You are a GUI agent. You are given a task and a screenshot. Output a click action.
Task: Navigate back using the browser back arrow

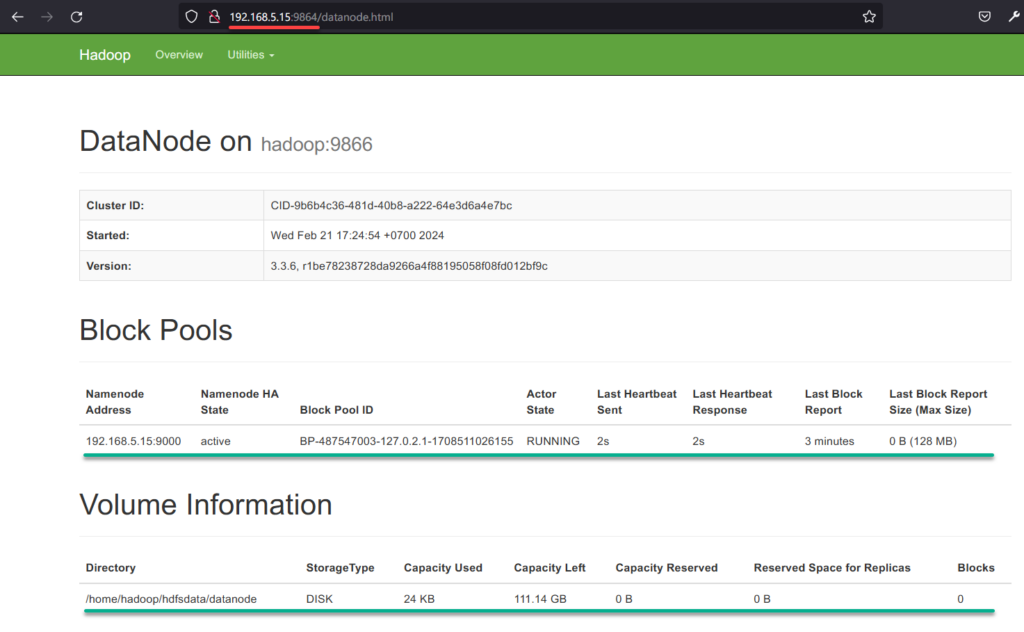pos(18,16)
